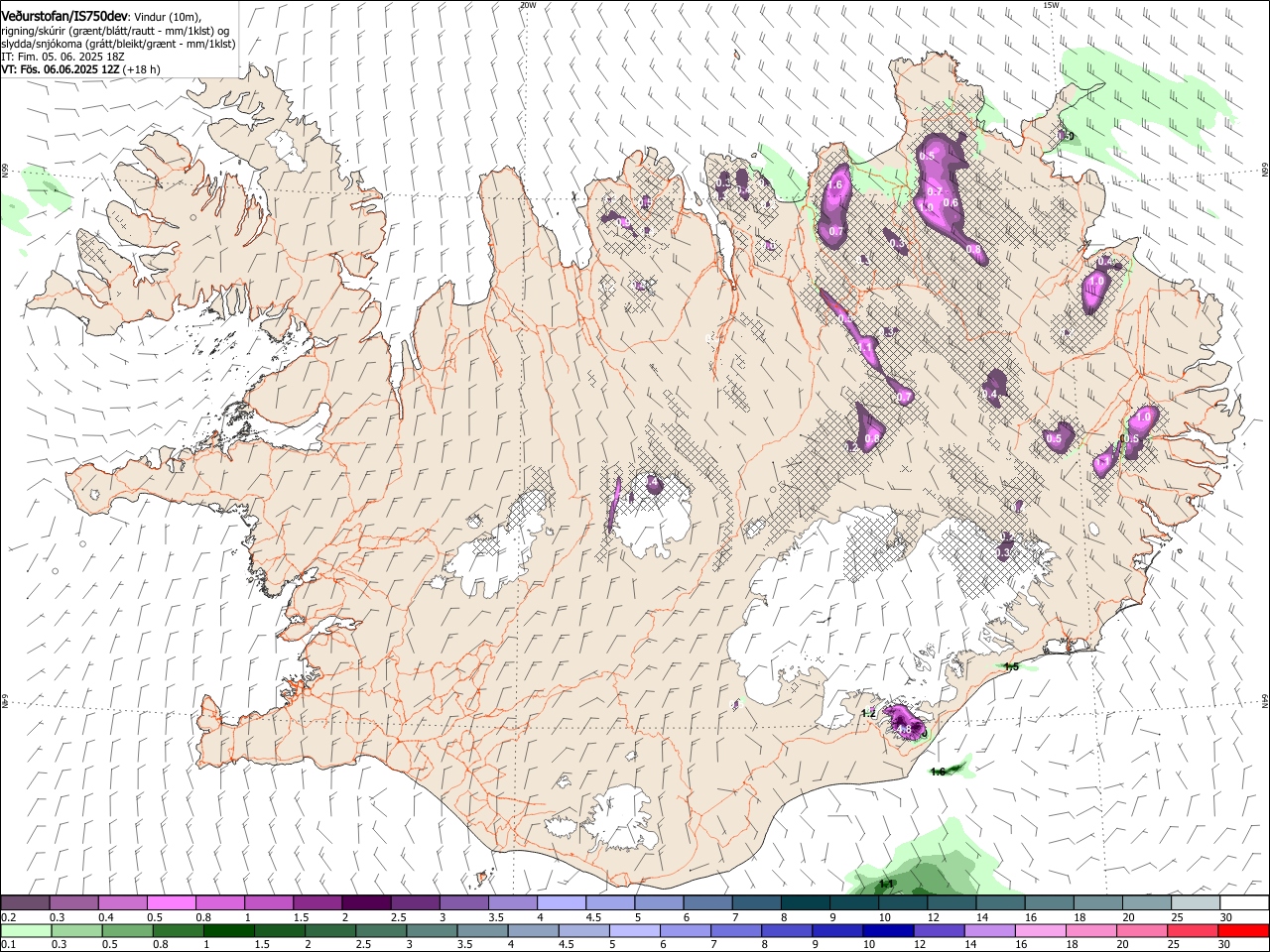Choose the snow legend swatch labeled 3.5
This screenshot has height=952, width=1270.
point(513,903)
